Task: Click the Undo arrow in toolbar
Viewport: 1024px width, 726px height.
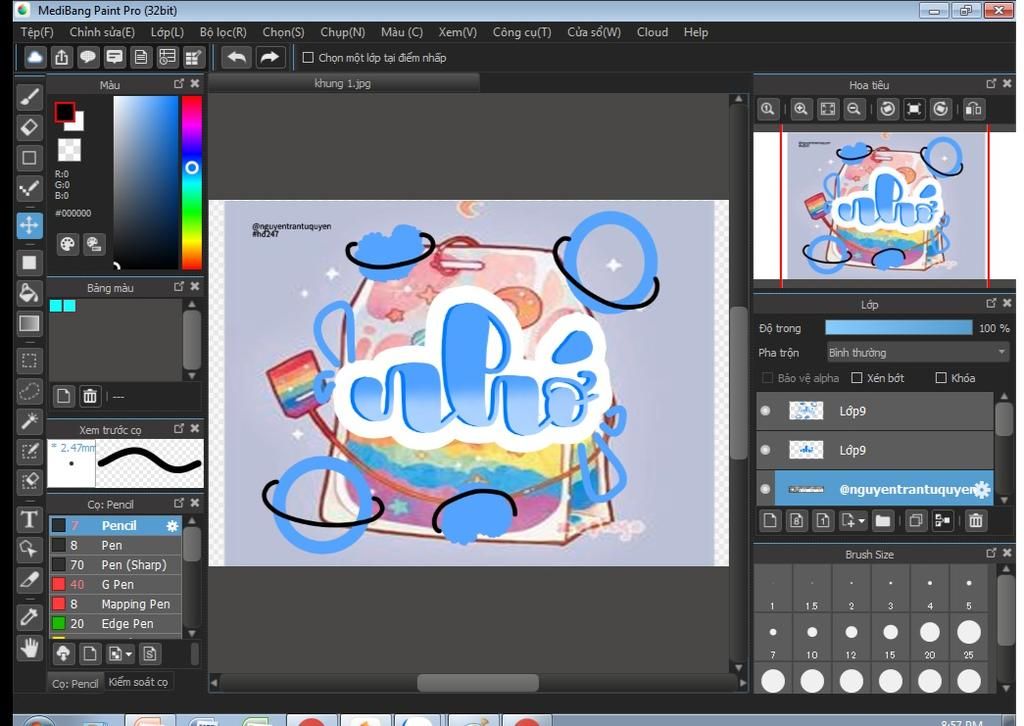Action: 236,57
